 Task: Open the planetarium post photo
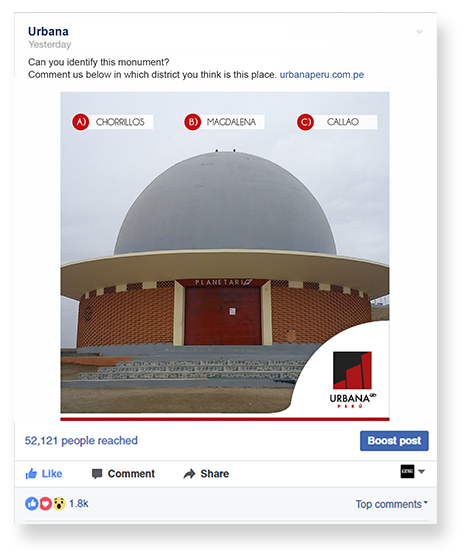click(x=225, y=256)
